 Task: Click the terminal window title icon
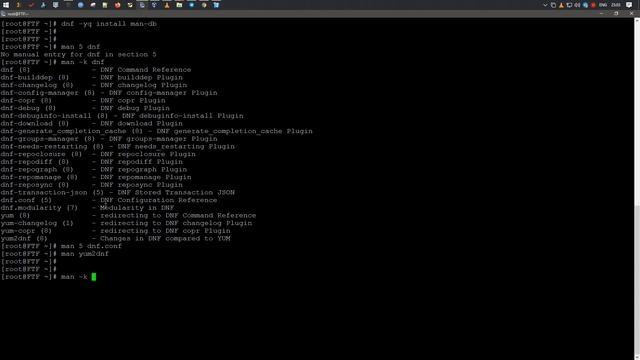(x=3, y=13)
